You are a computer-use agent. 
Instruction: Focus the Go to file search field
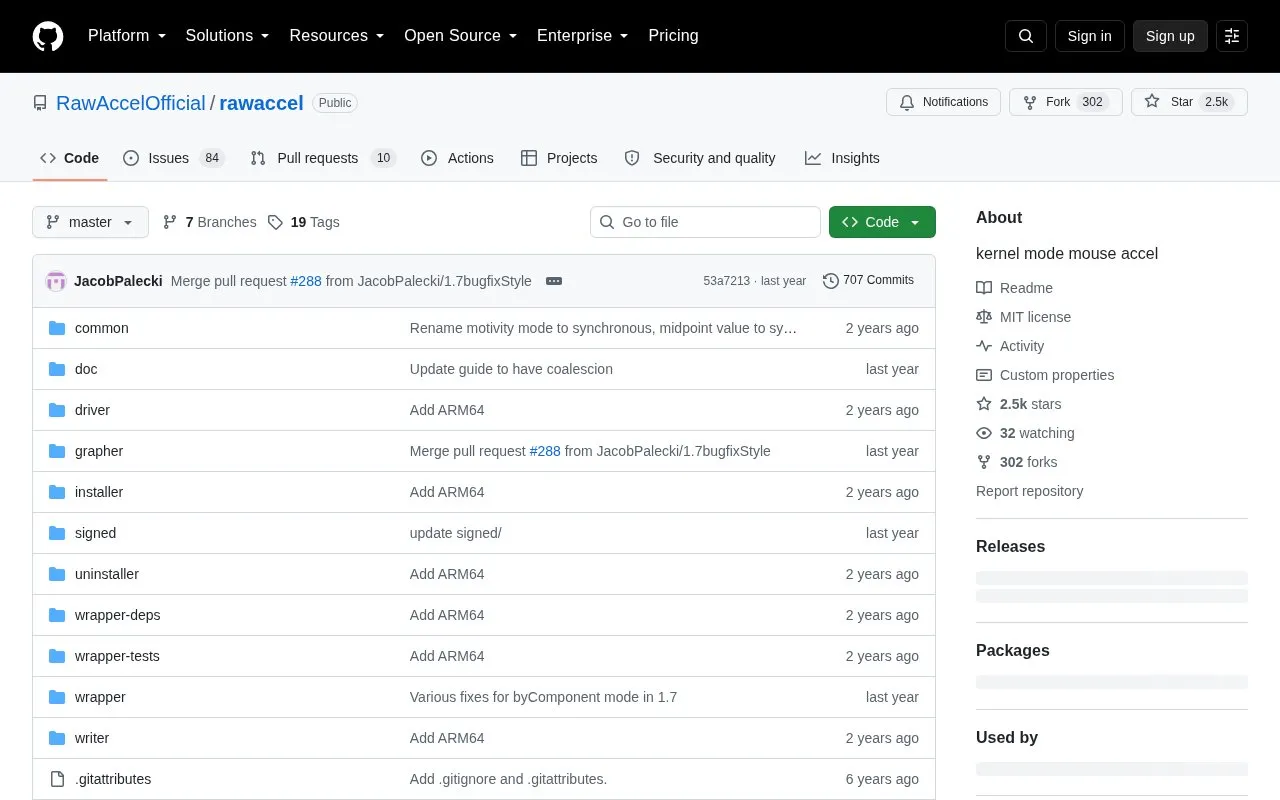coord(705,222)
